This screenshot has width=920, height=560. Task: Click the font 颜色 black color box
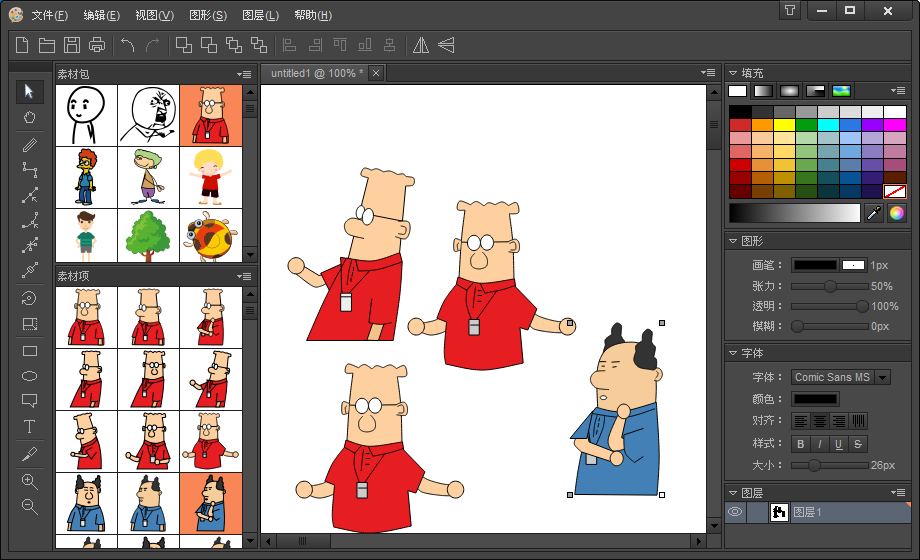(815, 400)
